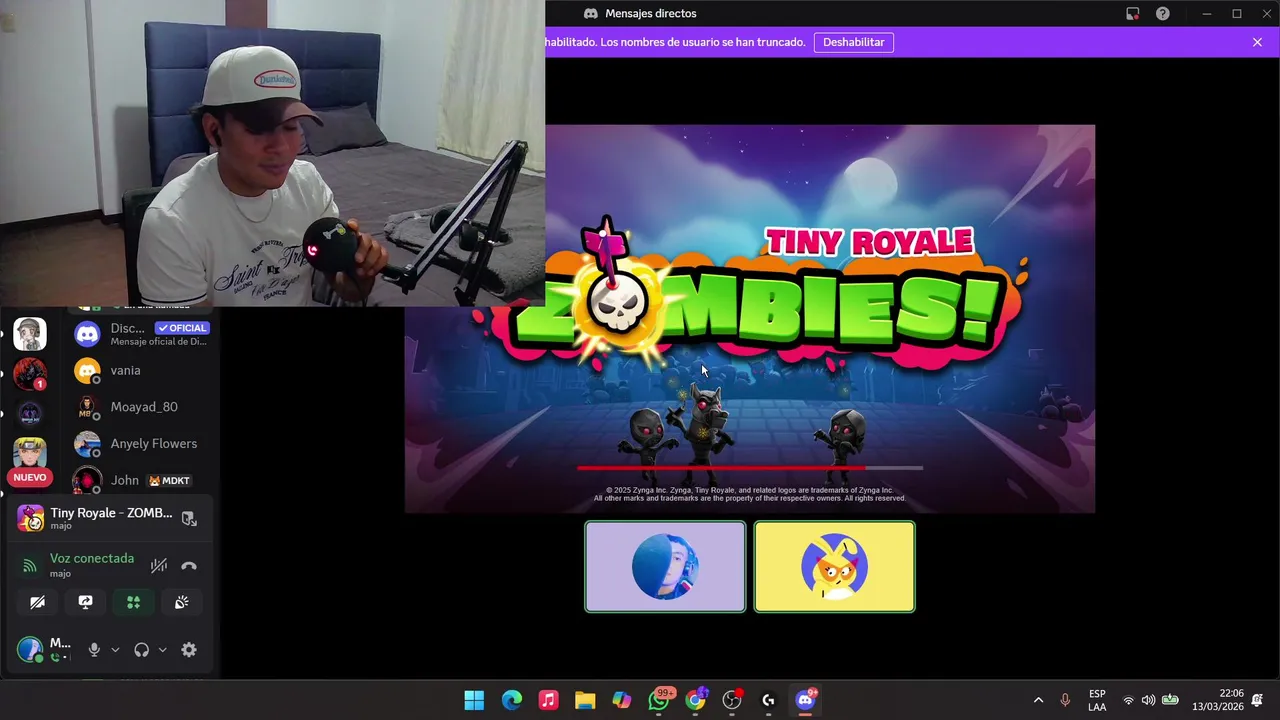Turn on the camera in voice panel

click(x=37, y=602)
